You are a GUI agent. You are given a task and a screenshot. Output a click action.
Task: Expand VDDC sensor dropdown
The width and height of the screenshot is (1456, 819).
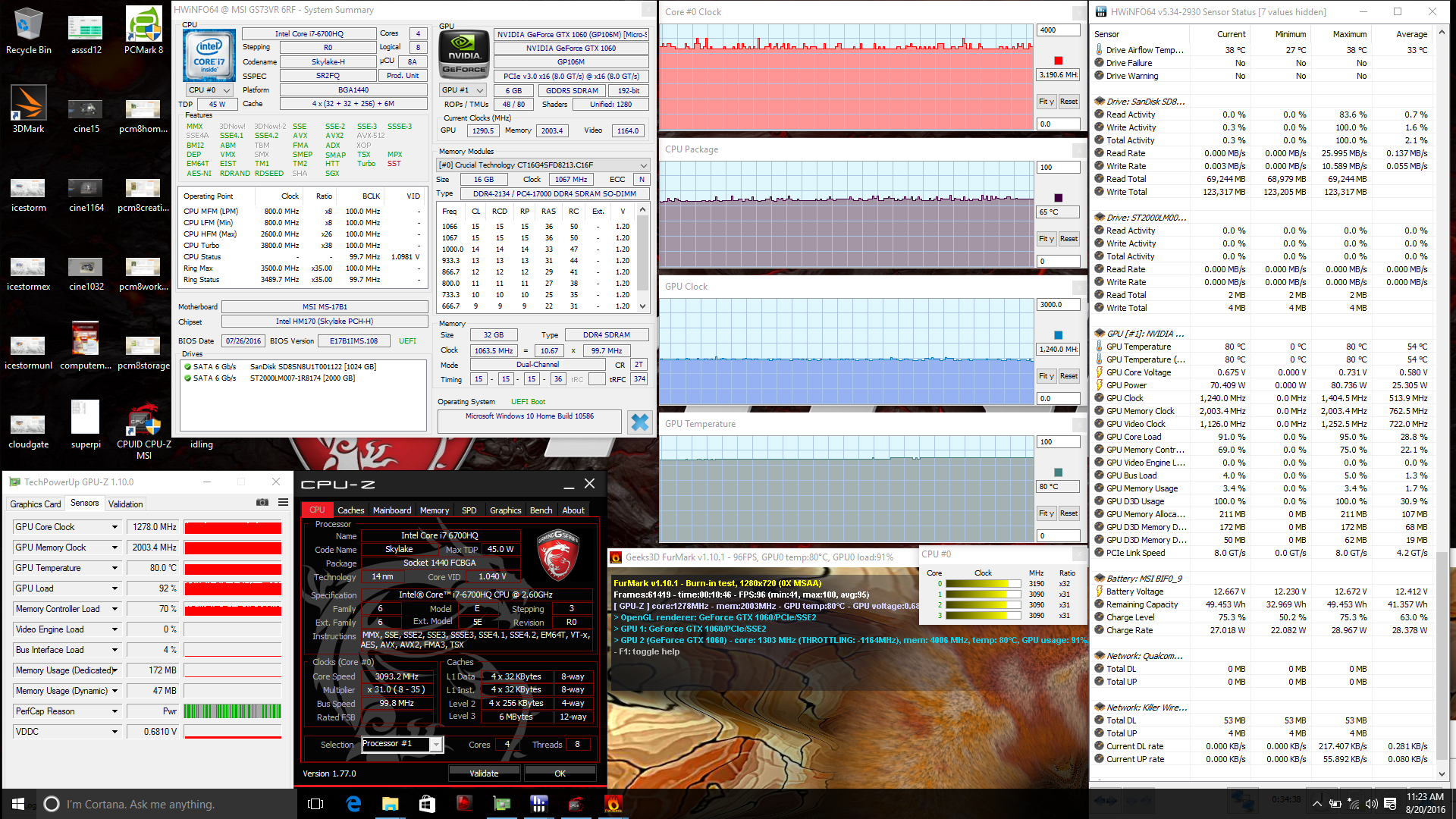pyautogui.click(x=115, y=732)
